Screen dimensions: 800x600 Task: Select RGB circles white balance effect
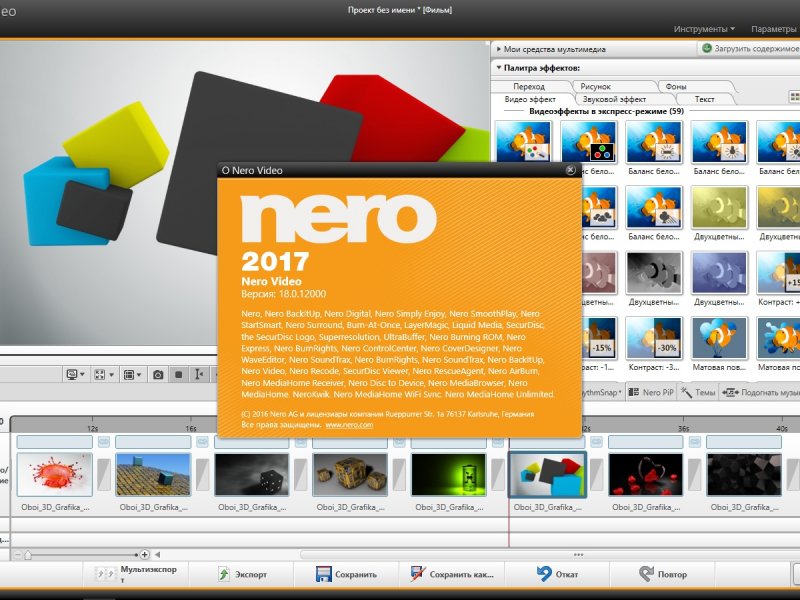click(x=589, y=141)
